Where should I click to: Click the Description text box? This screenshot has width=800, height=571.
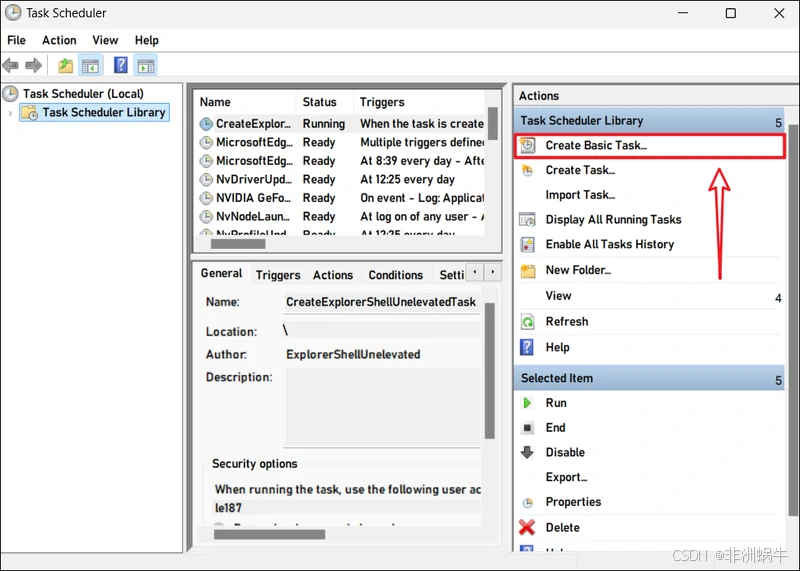click(x=383, y=407)
